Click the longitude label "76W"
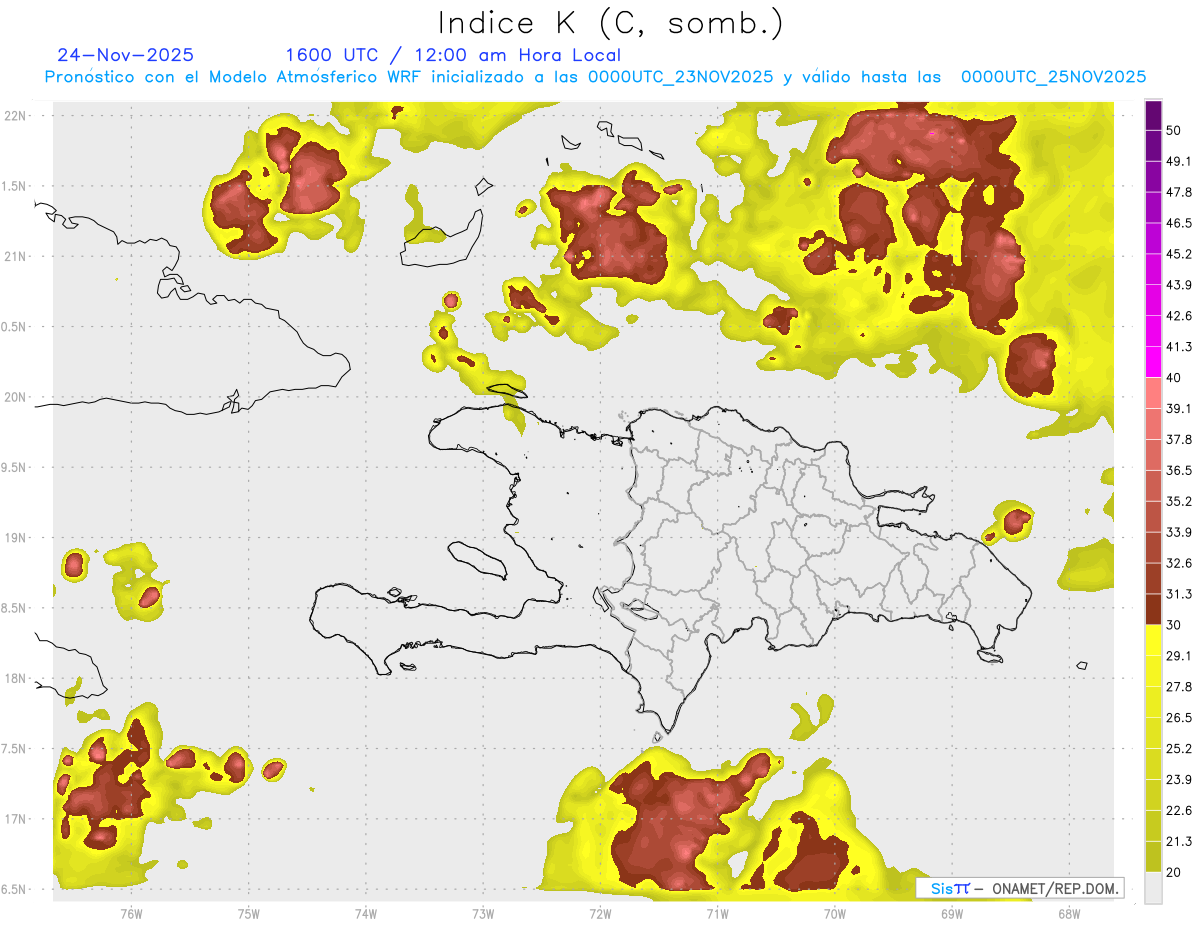Viewport: 1200px width, 927px height. pyautogui.click(x=131, y=914)
